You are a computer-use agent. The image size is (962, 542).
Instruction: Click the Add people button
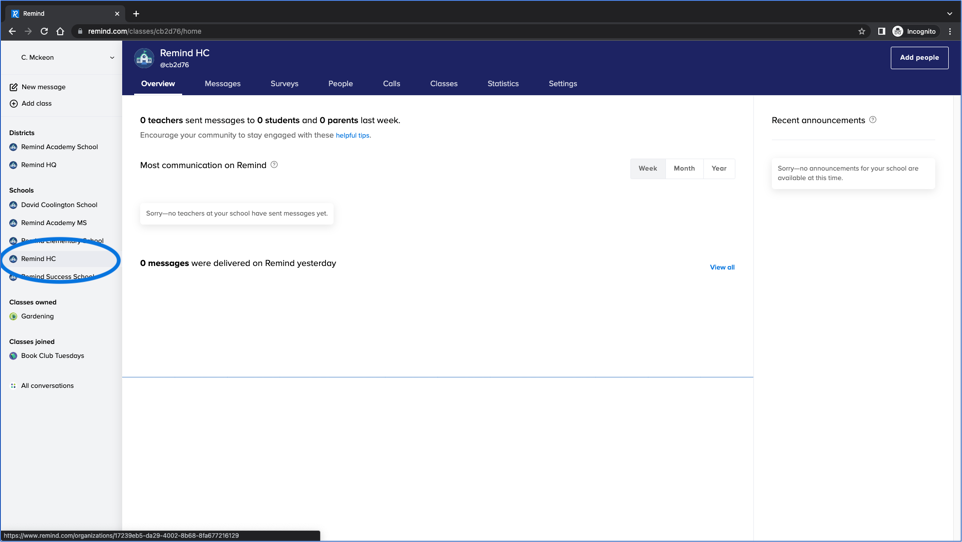point(919,58)
